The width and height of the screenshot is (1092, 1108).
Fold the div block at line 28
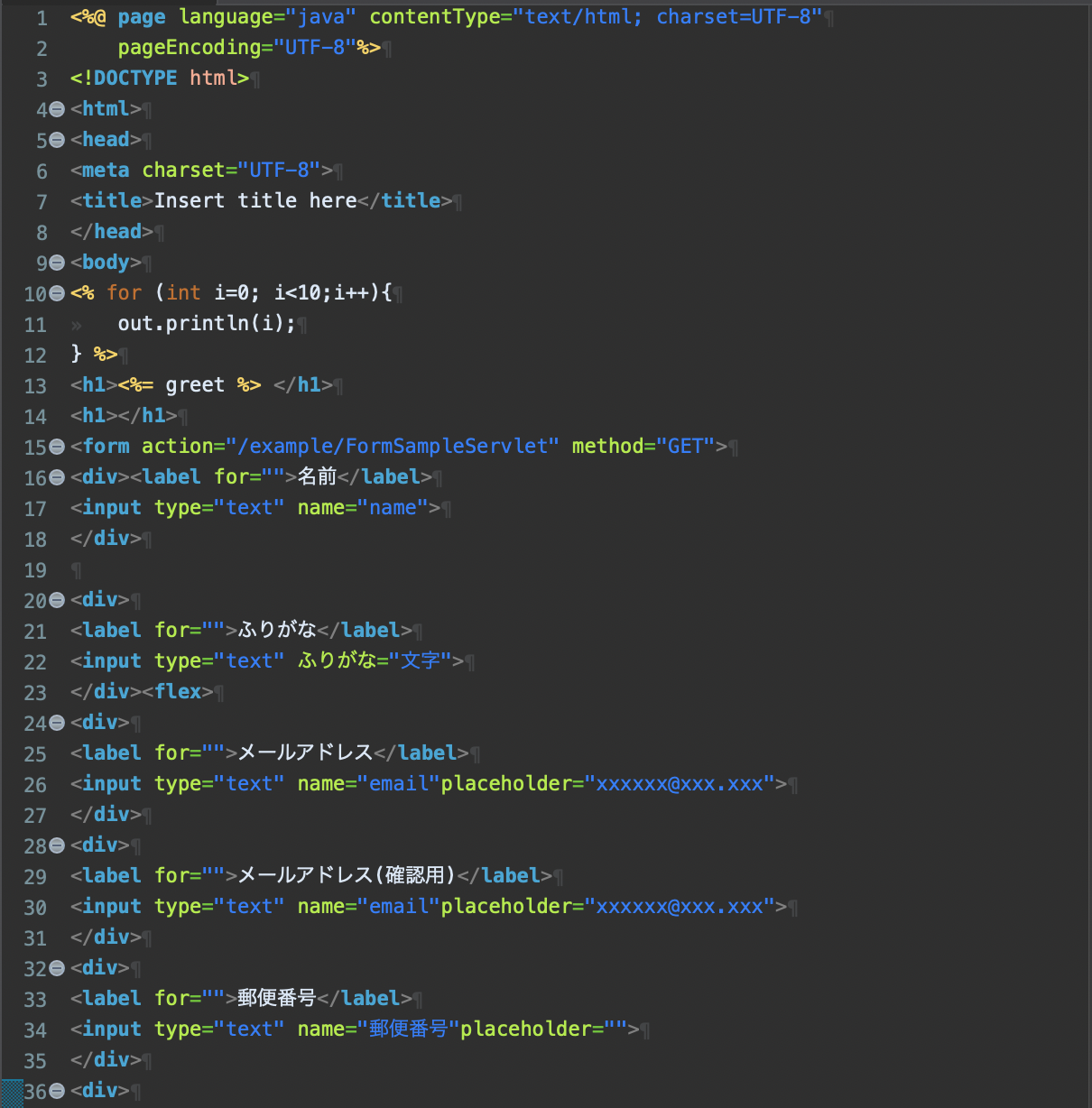tap(57, 845)
